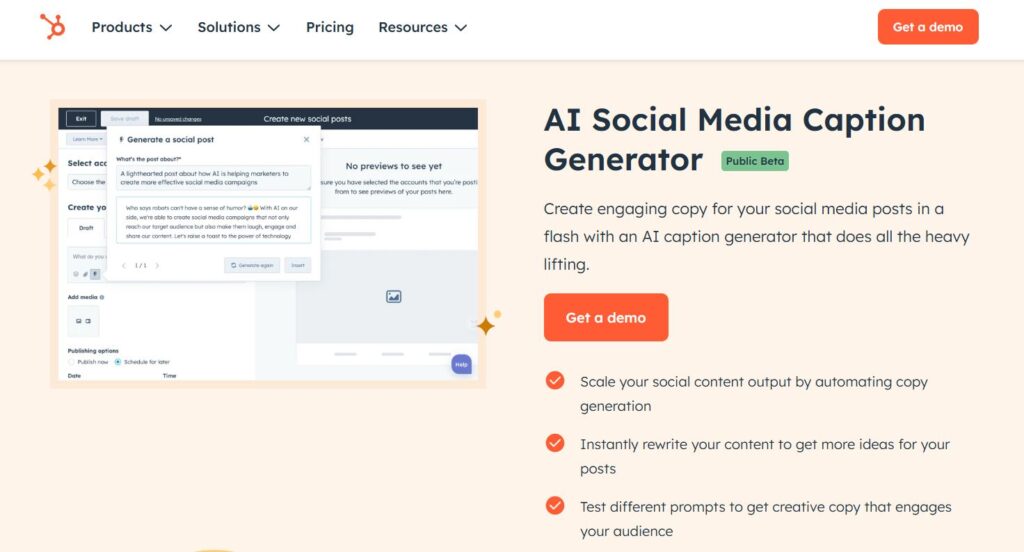Click the header Get a demo button

tap(927, 27)
